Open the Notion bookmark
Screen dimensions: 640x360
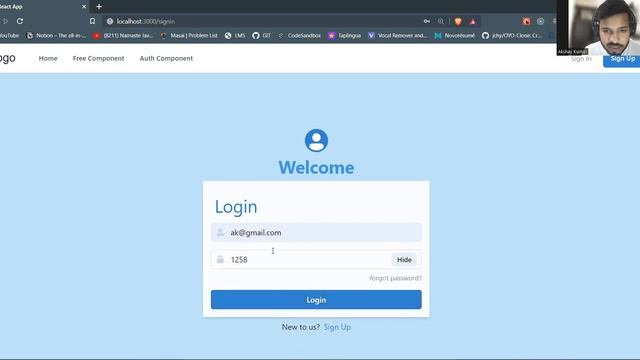[x=56, y=36]
